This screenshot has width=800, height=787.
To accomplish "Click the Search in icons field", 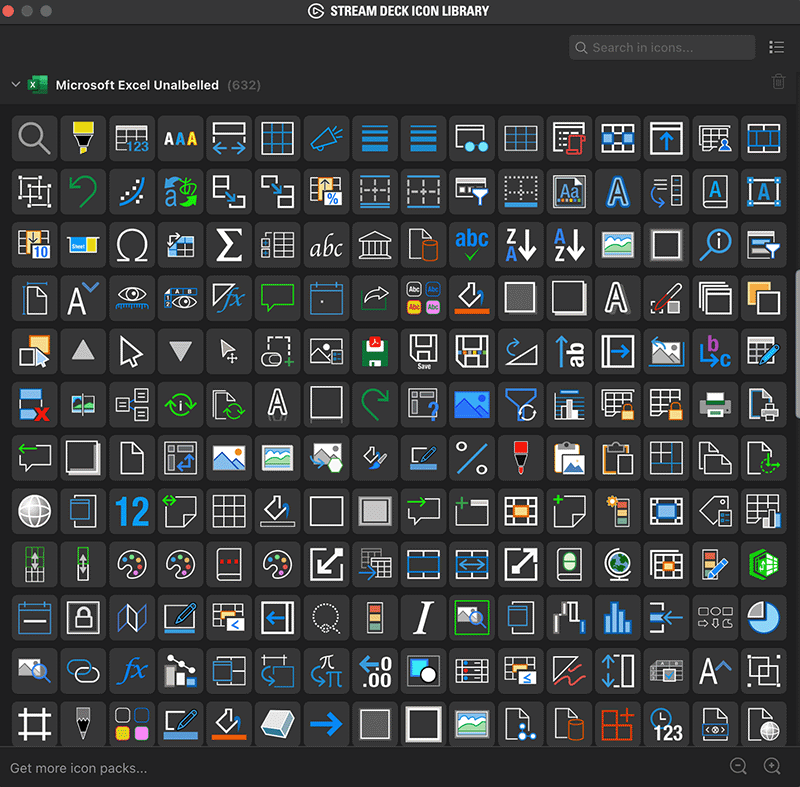I will 662,47.
